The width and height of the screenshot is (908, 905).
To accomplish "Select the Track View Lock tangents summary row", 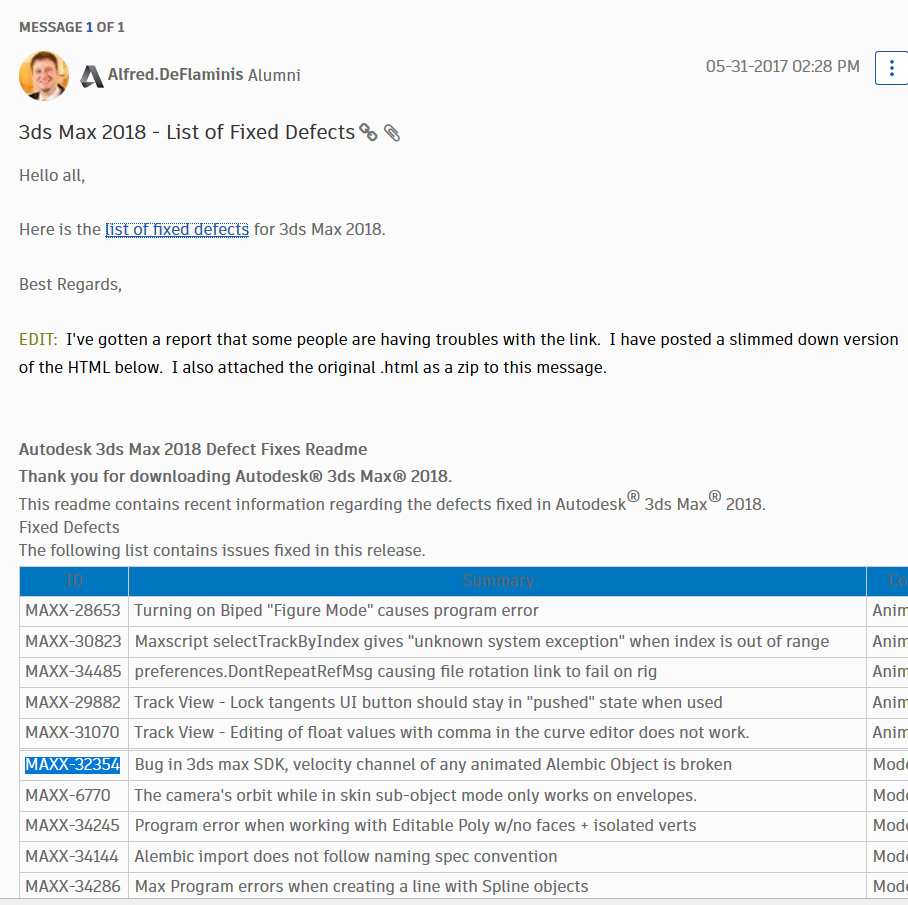I will [x=428, y=703].
